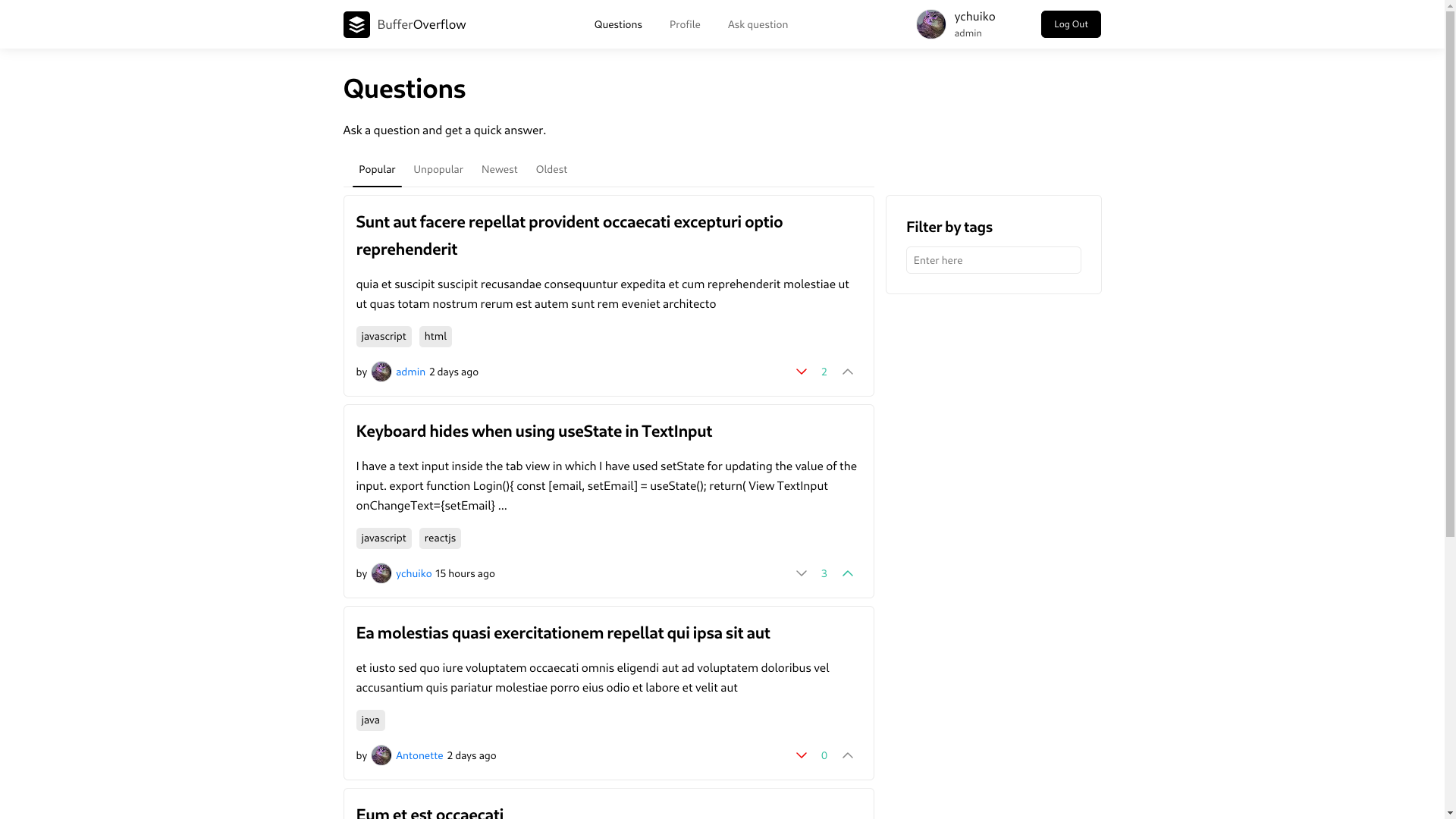
Task: Click the java tag chip
Action: (371, 720)
